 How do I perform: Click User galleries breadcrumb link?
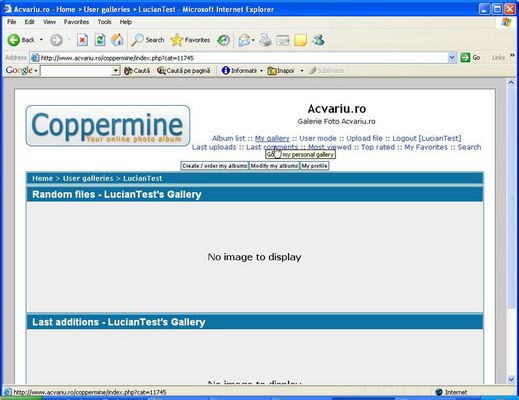[88, 178]
